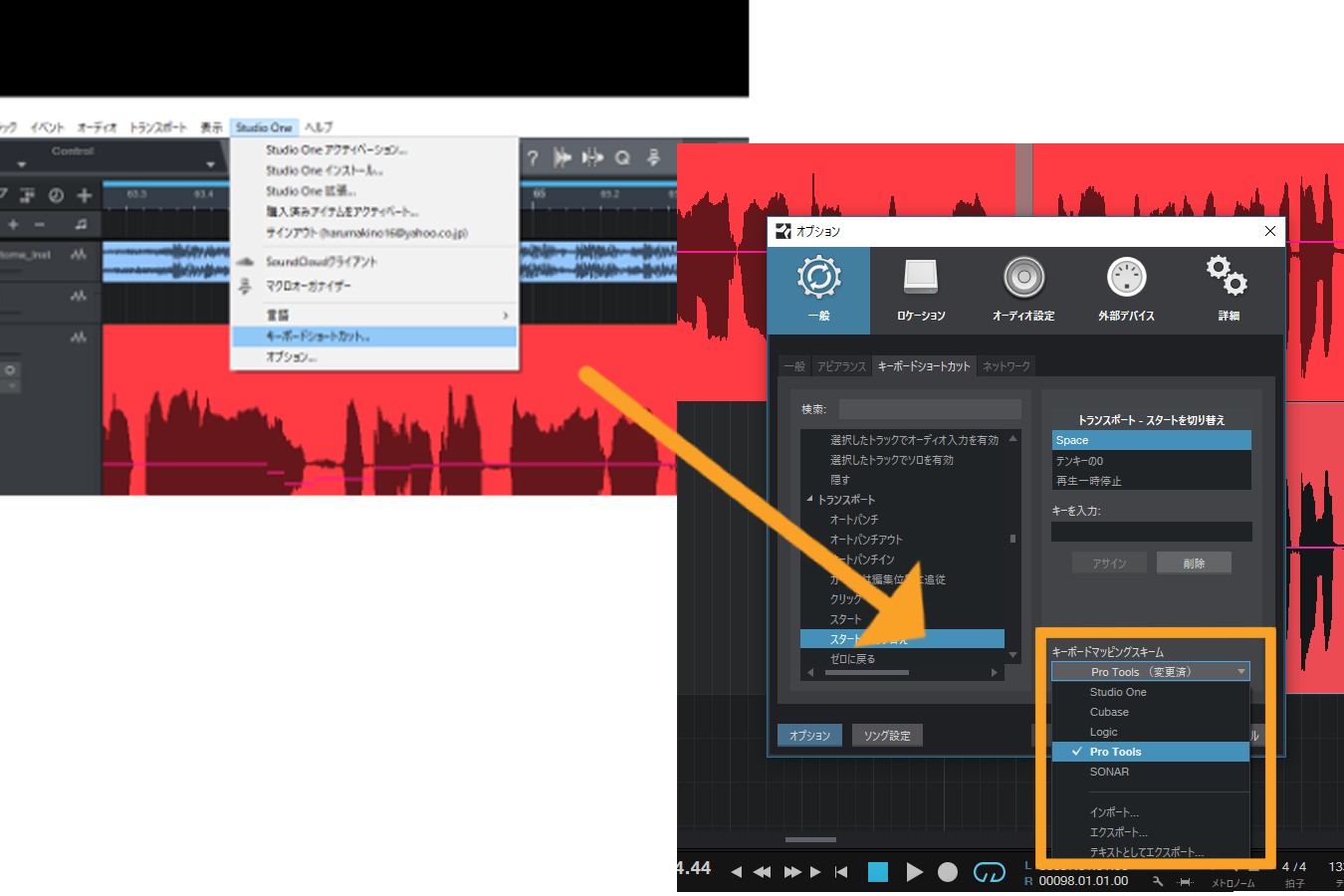The image size is (1344, 896).
Task: Open the キーボードマッピングスキーム Pro Tools dropdown
Action: coord(1151,672)
